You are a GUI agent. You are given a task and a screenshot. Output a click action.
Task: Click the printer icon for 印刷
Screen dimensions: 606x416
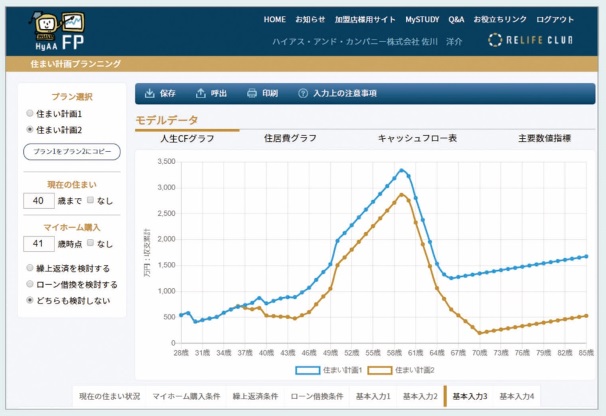[x=252, y=93]
